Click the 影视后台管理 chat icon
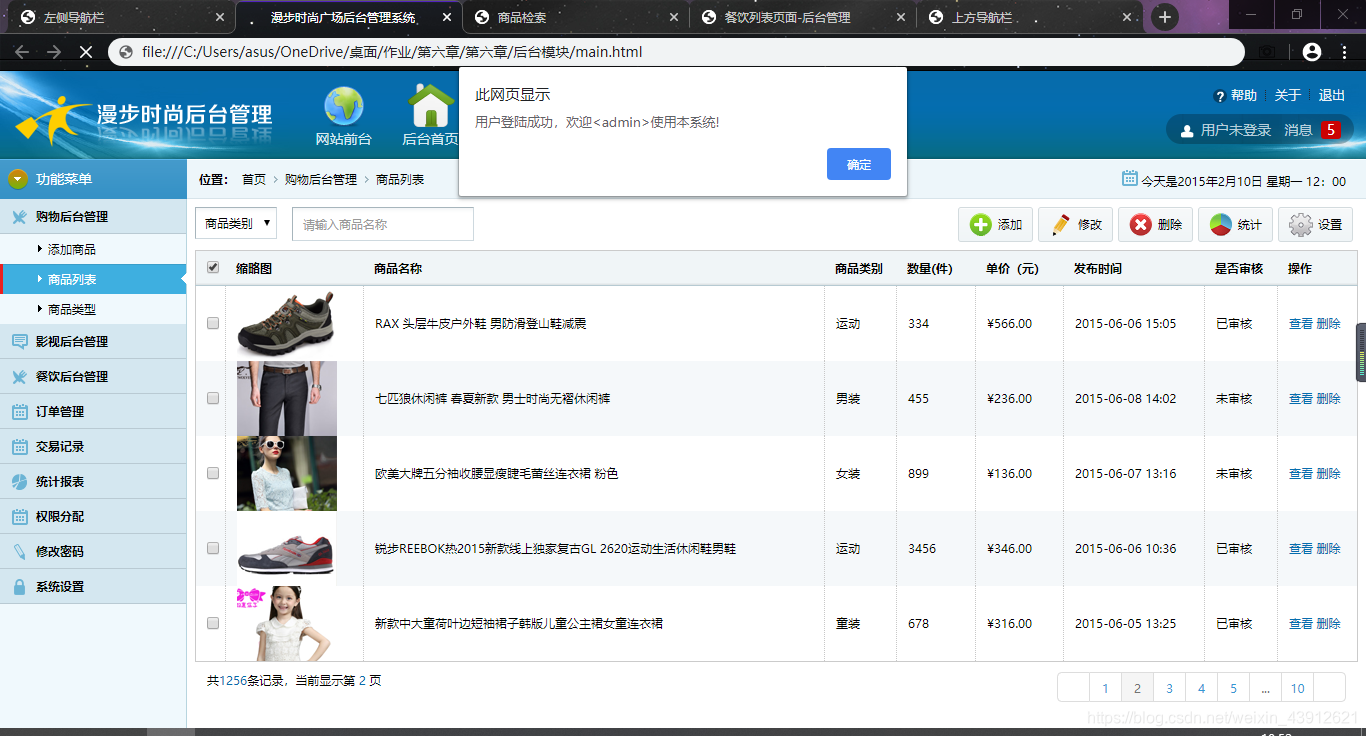Screen dimensions: 1366x736 (19, 342)
